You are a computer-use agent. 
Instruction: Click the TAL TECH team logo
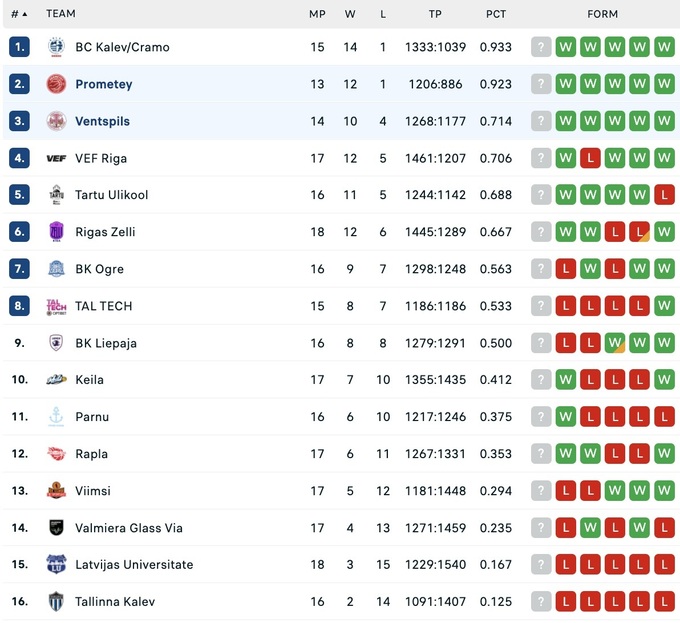point(56,306)
